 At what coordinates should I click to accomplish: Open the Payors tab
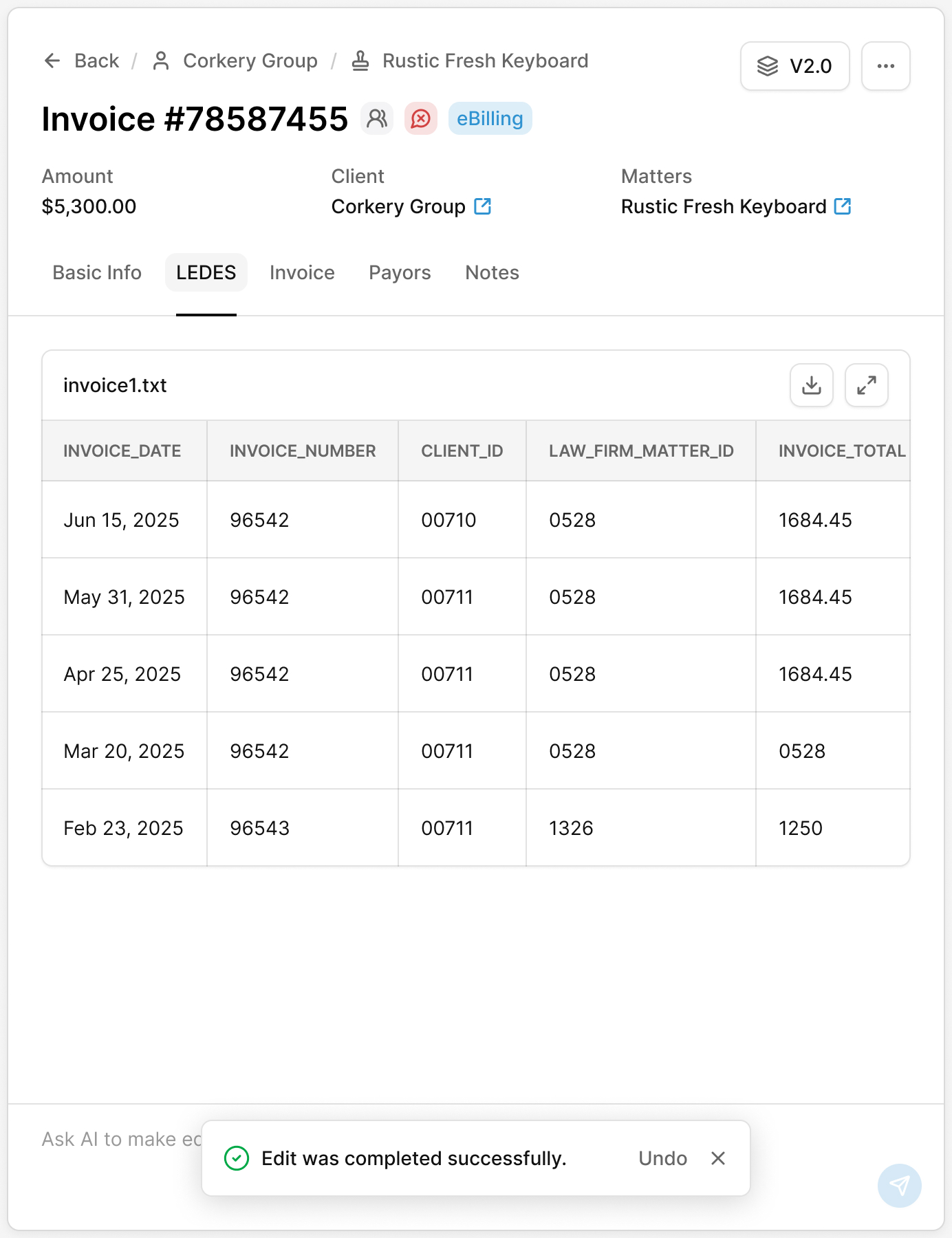[x=400, y=273]
